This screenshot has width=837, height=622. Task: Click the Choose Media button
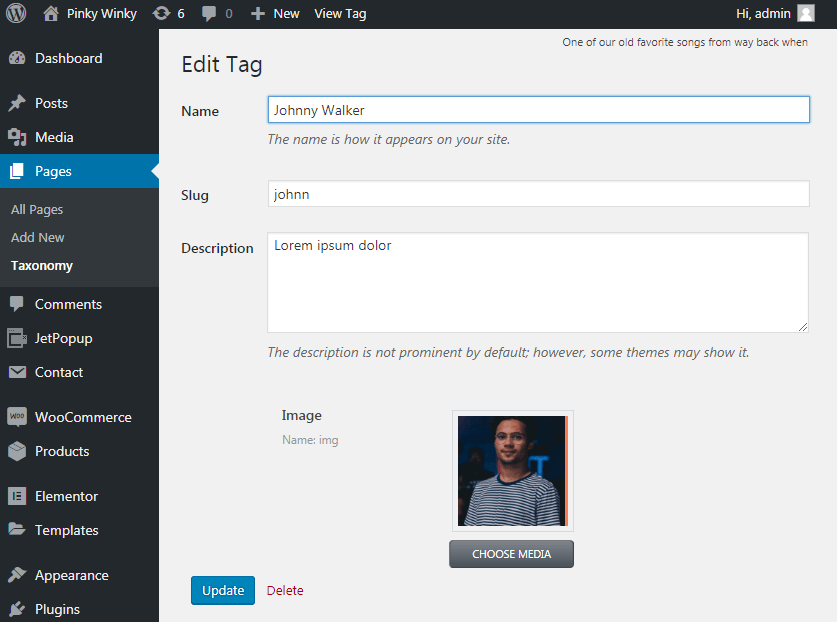point(511,554)
